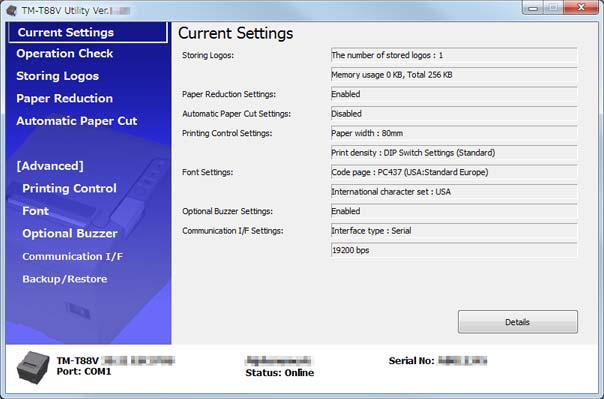
Task: Click Automatic Paper Cut Disabled field
Action: [x=454, y=114]
